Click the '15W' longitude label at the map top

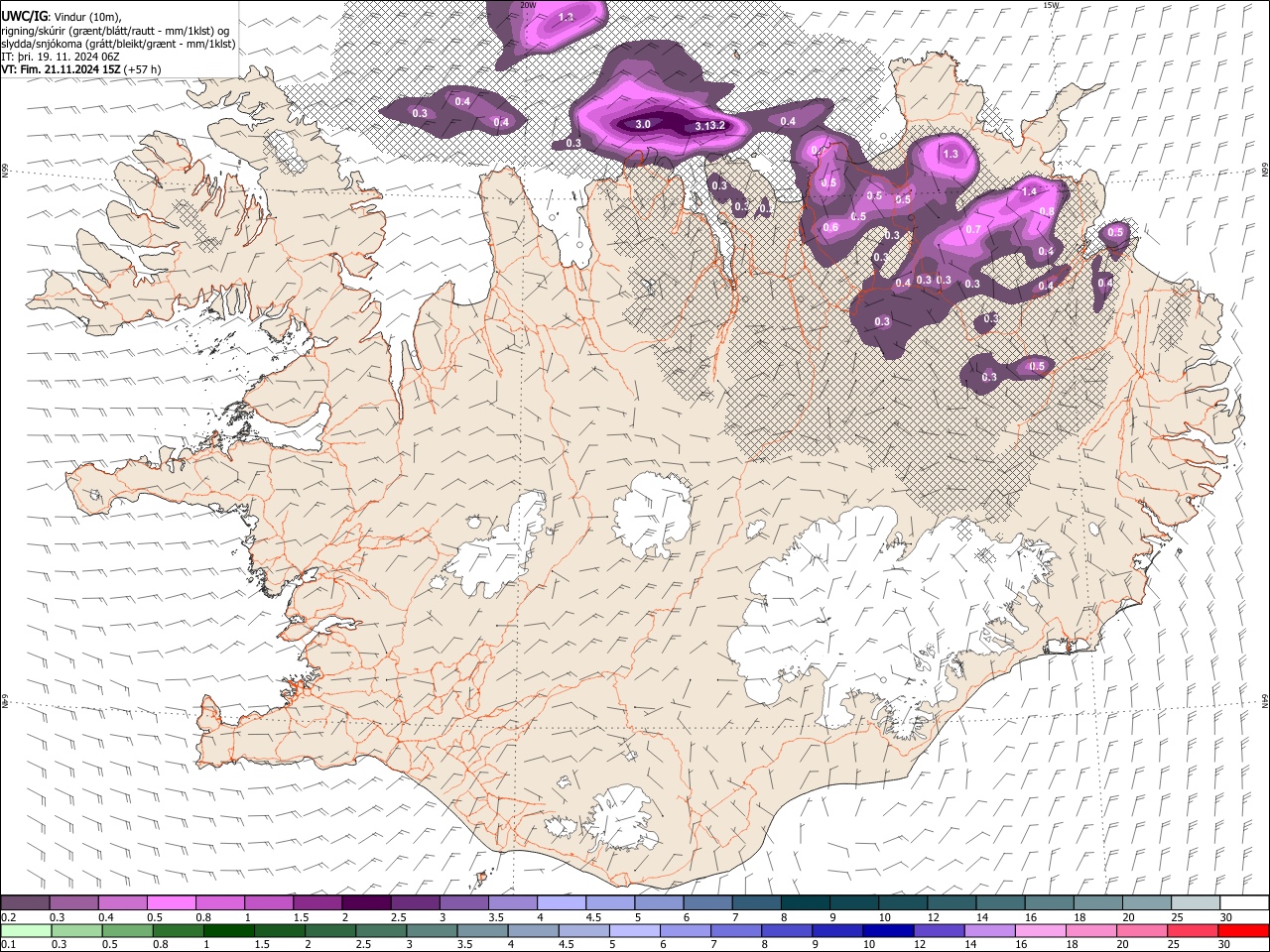click(1051, 5)
